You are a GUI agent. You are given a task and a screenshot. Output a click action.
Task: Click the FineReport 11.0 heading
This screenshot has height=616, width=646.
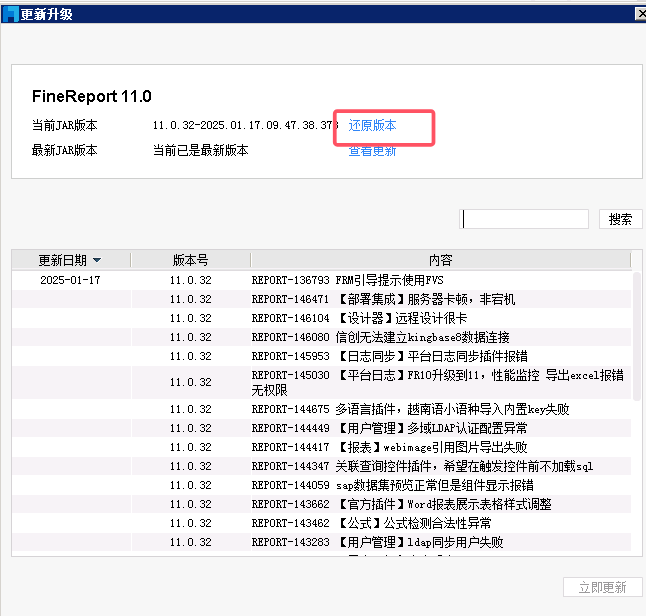tap(92, 96)
